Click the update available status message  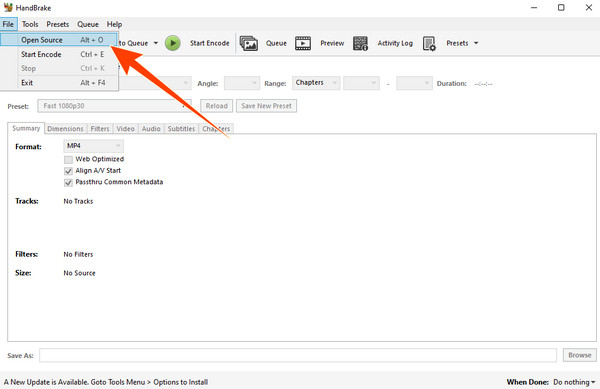pos(106,382)
